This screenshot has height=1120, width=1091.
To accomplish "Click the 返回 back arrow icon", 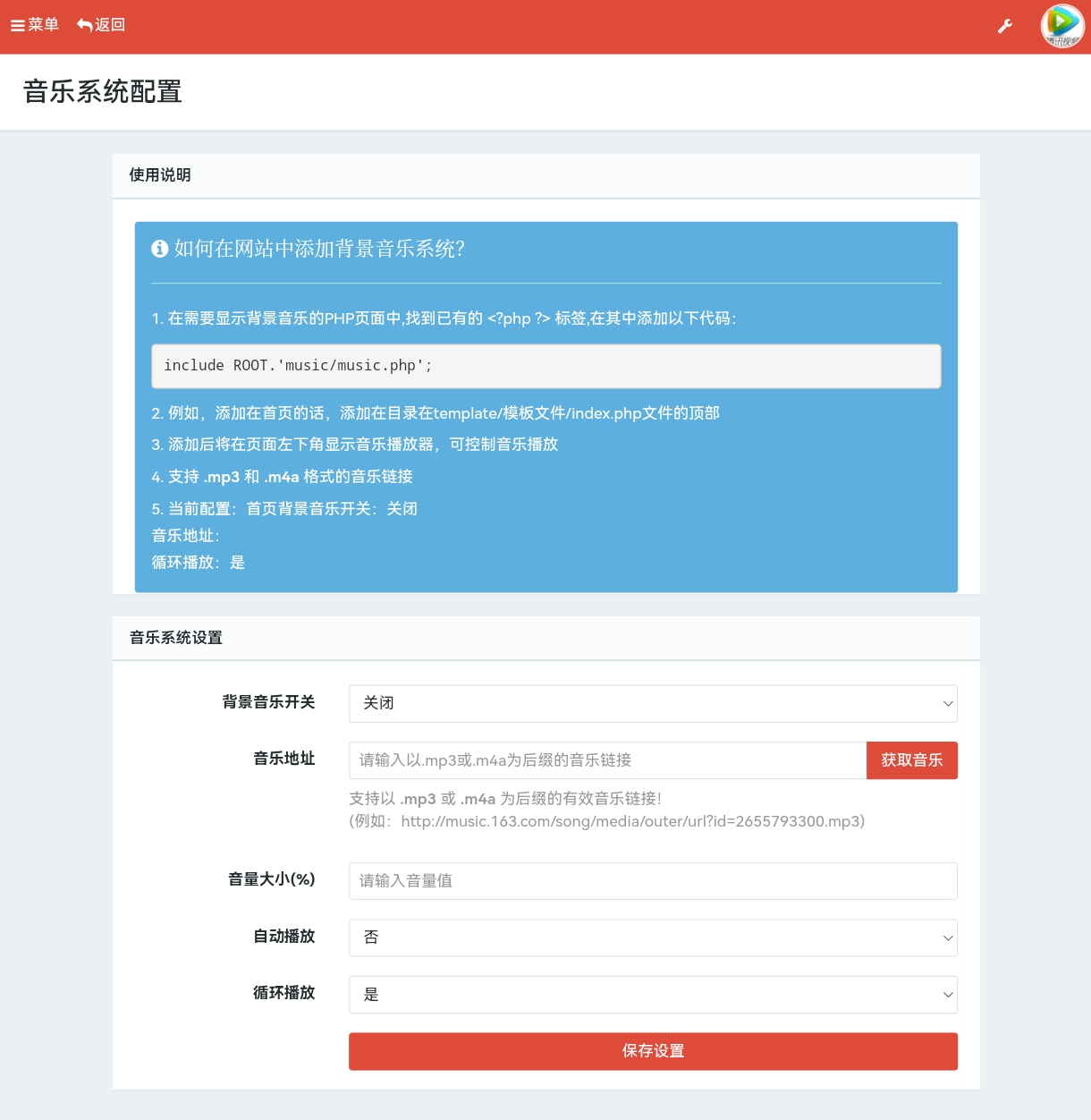I will pos(82,25).
